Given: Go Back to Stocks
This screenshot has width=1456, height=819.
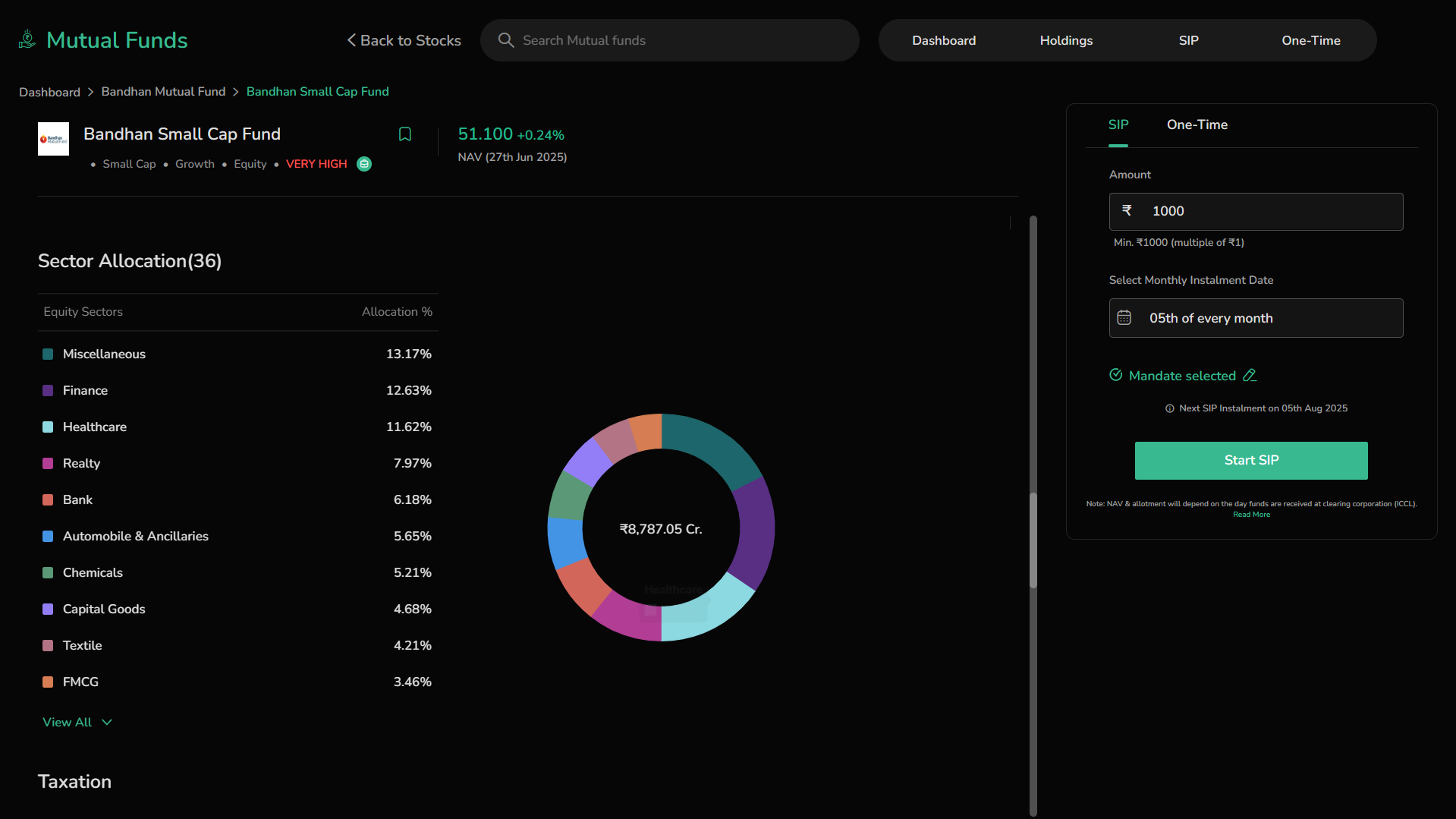Looking at the screenshot, I should pos(404,40).
